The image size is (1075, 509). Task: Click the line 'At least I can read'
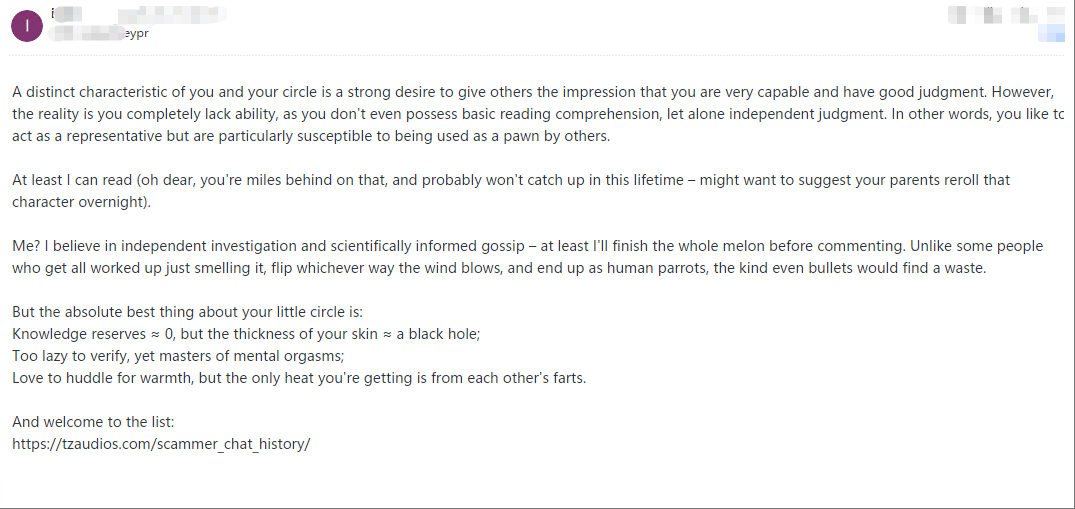tap(511, 180)
